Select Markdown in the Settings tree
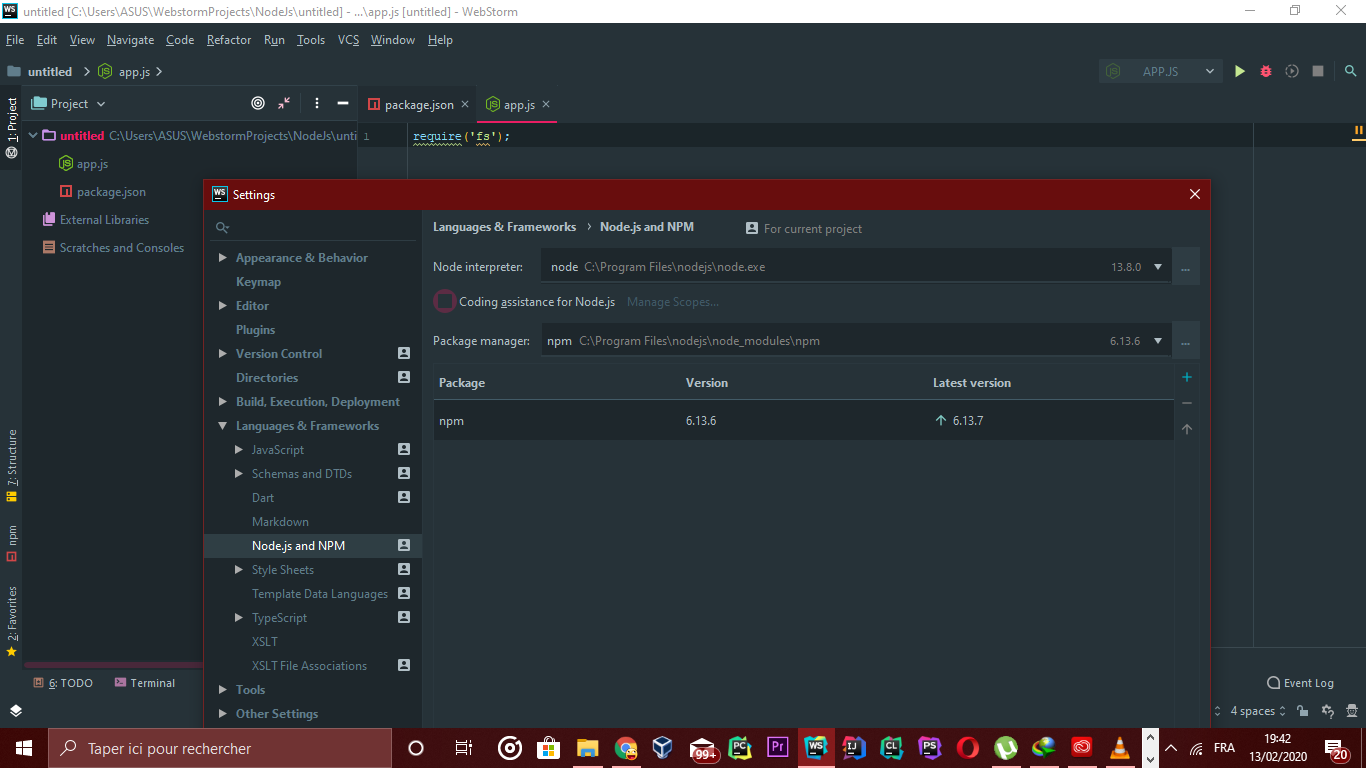Viewport: 1366px width, 768px height. 280,522
